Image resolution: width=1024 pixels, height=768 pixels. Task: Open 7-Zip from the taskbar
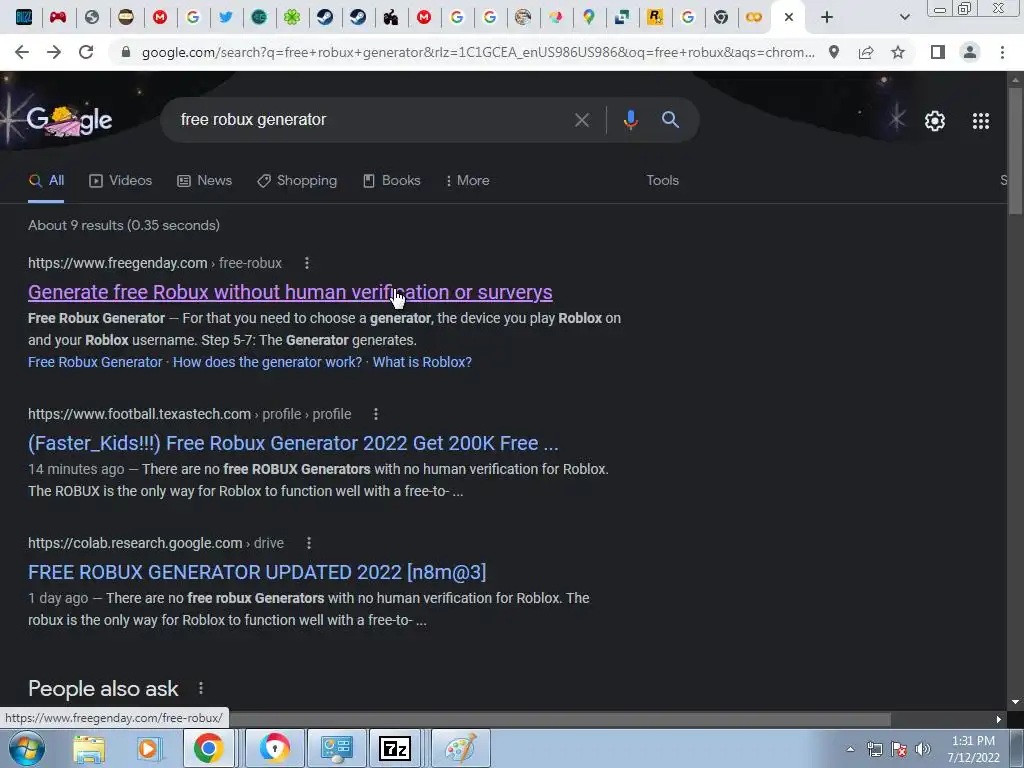tap(394, 748)
